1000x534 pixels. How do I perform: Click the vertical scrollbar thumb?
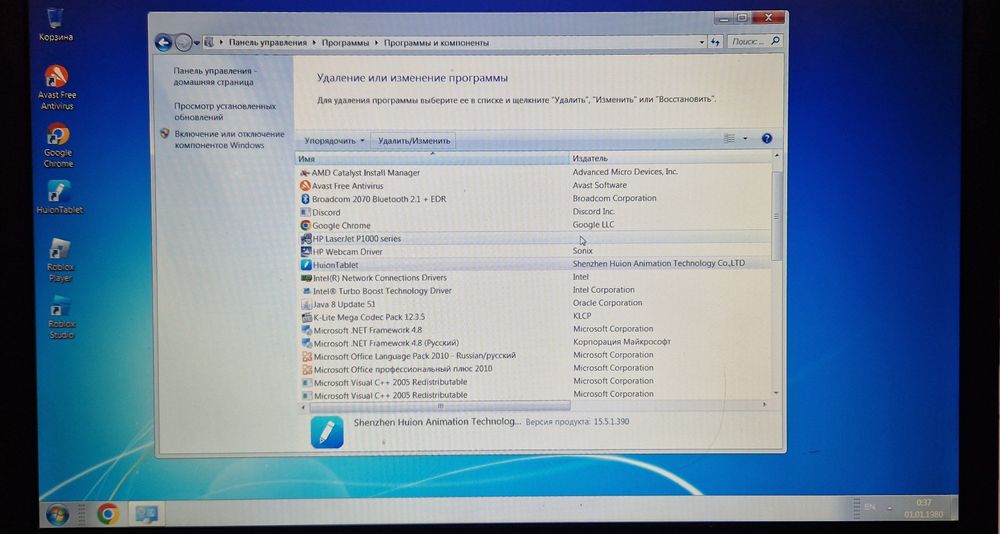776,216
